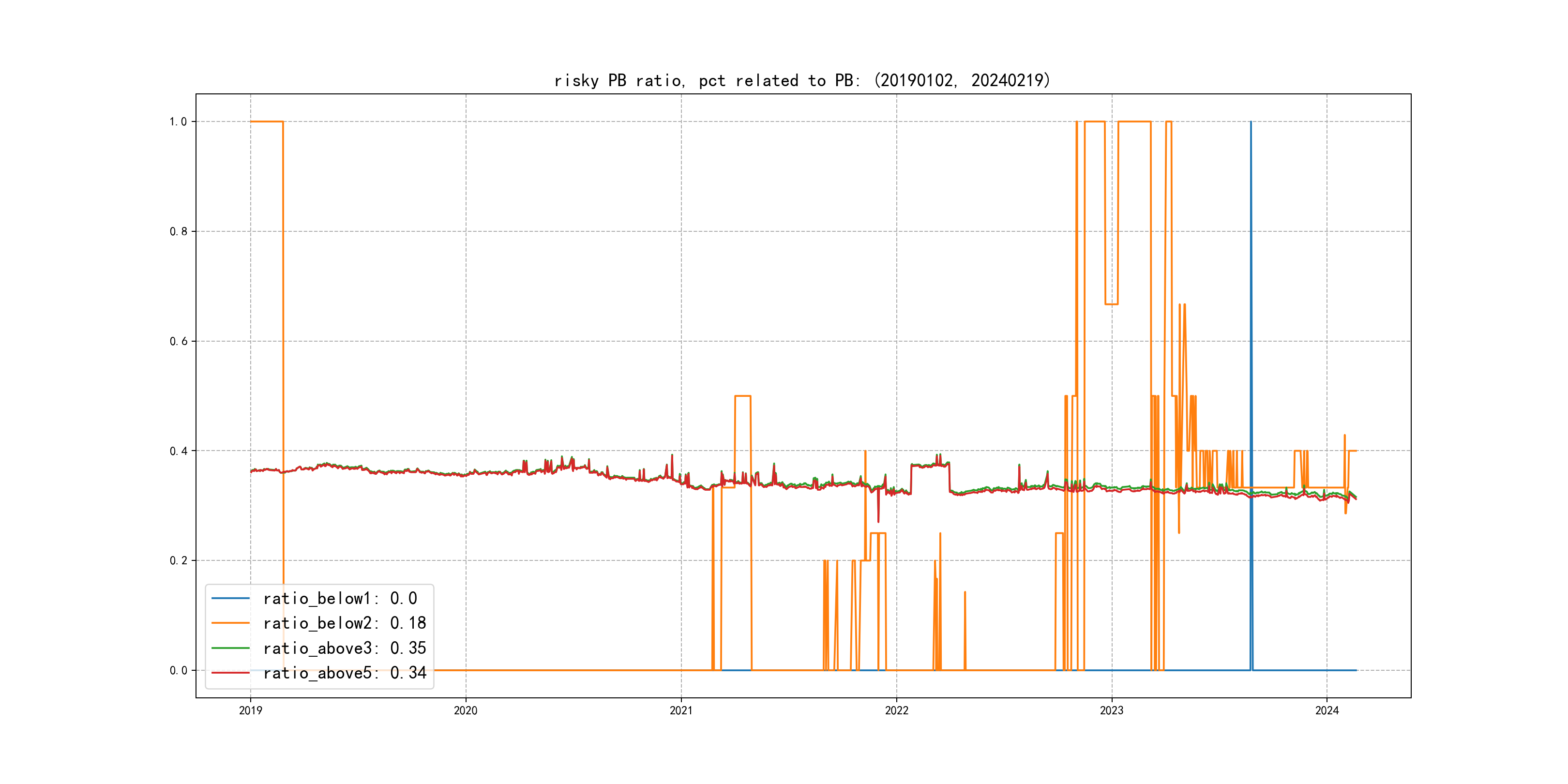1568x784 pixels.
Task: Click the 1.0 y-axis tick label
Action: (178, 122)
